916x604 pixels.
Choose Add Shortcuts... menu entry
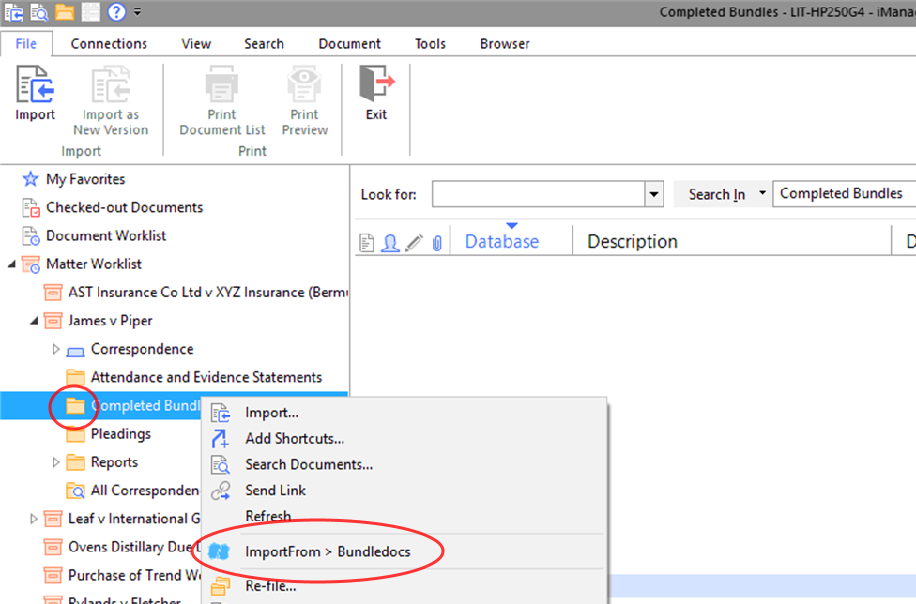tap(404, 439)
